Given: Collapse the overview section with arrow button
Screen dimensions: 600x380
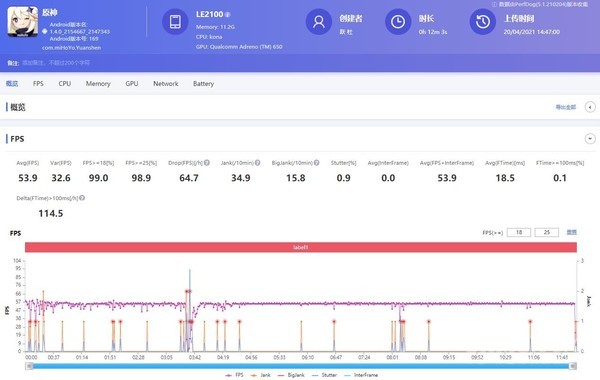Looking at the screenshot, I should tap(590, 107).
